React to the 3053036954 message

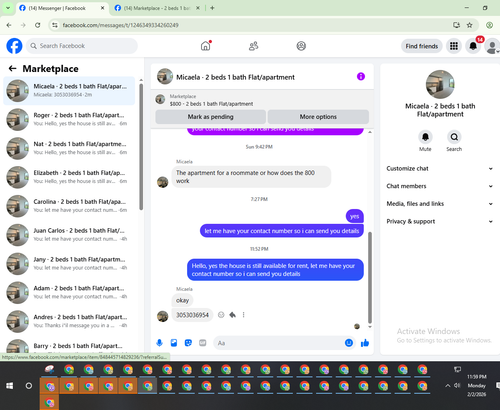coord(221,315)
